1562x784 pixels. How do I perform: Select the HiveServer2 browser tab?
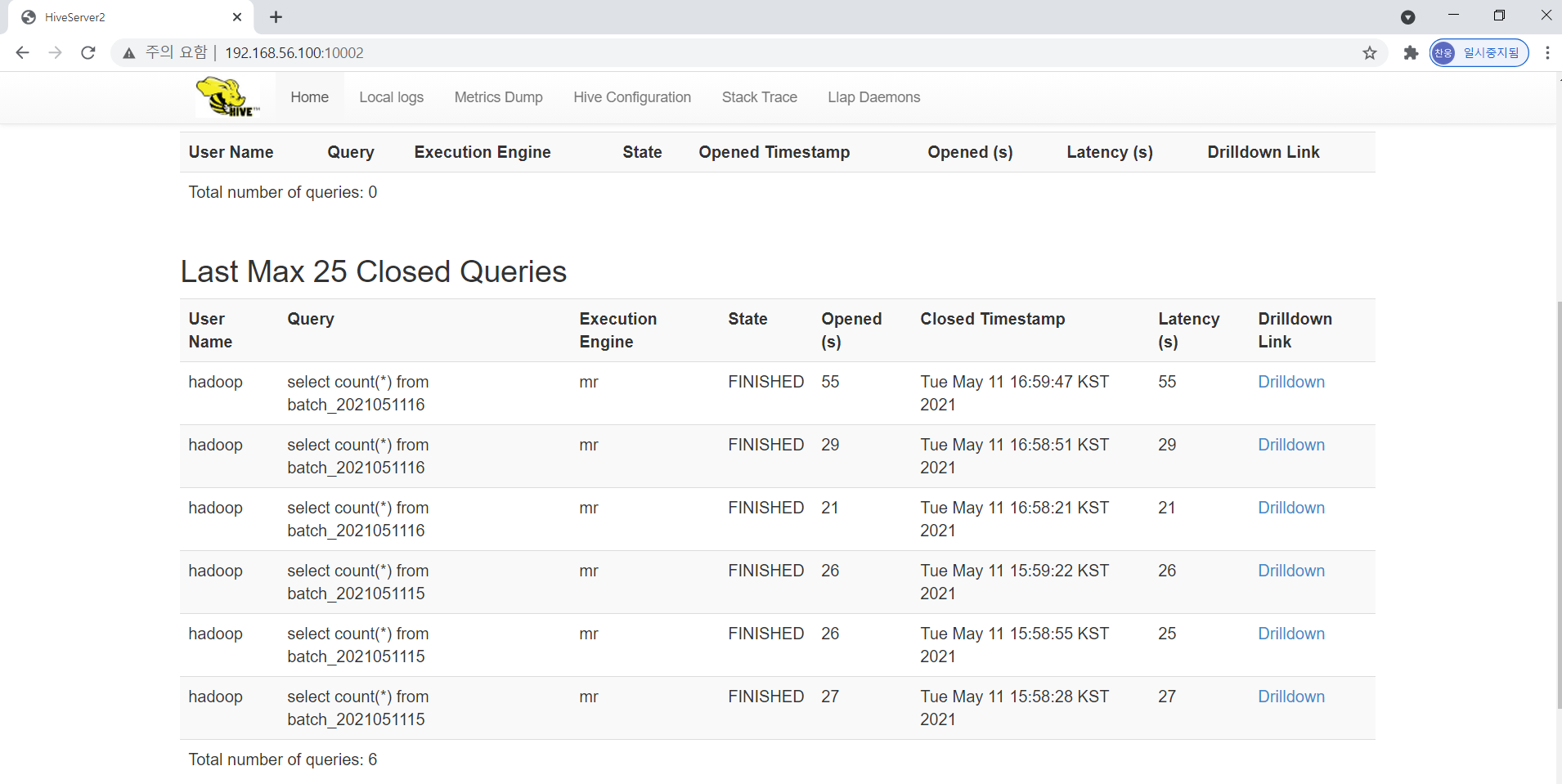(x=123, y=16)
